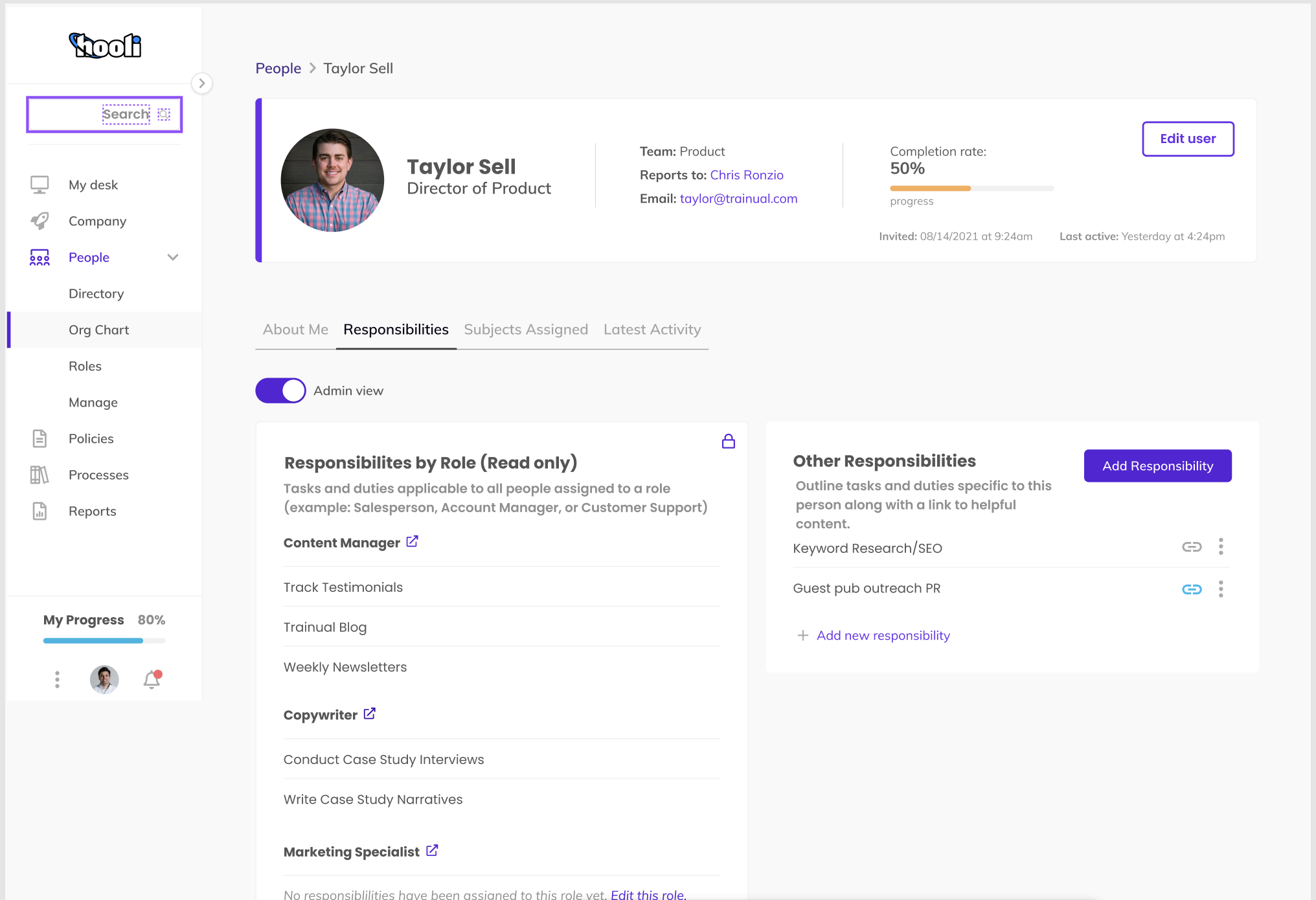Click link icon for Guest pub outreach PR

[1191, 589]
